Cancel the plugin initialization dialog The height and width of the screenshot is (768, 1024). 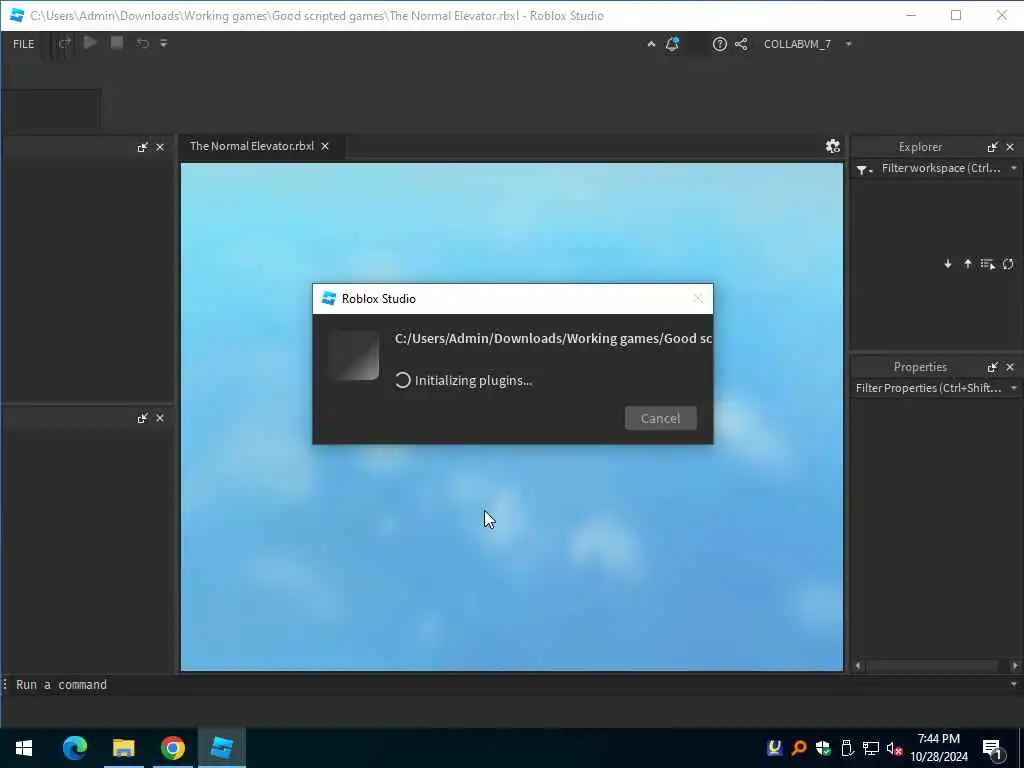pyautogui.click(x=660, y=419)
